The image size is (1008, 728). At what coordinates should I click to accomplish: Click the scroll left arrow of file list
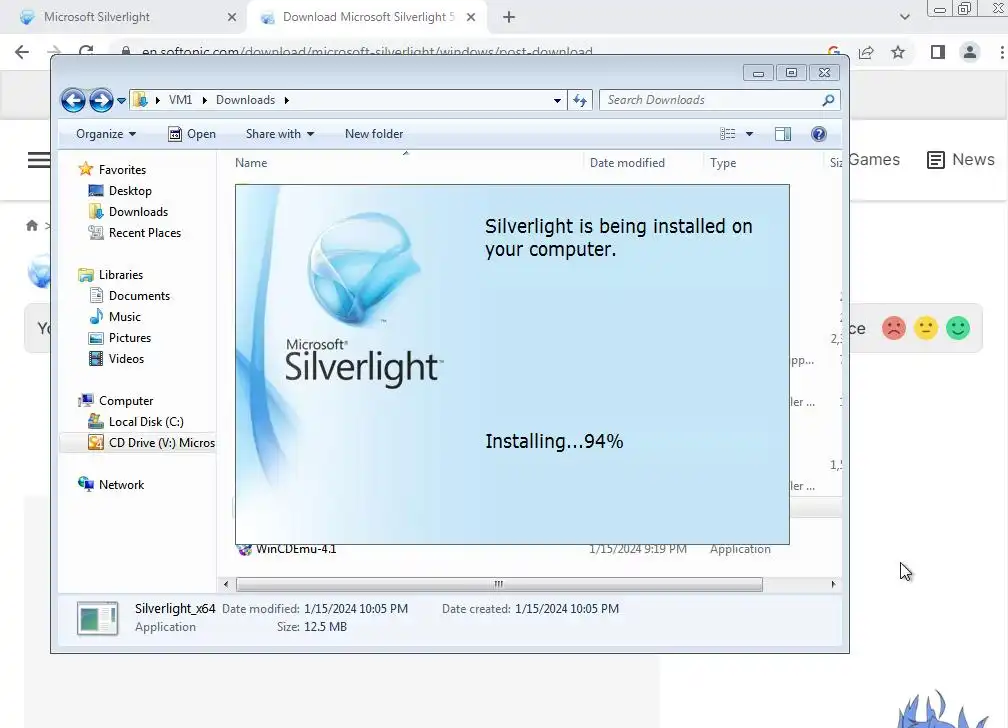(226, 585)
